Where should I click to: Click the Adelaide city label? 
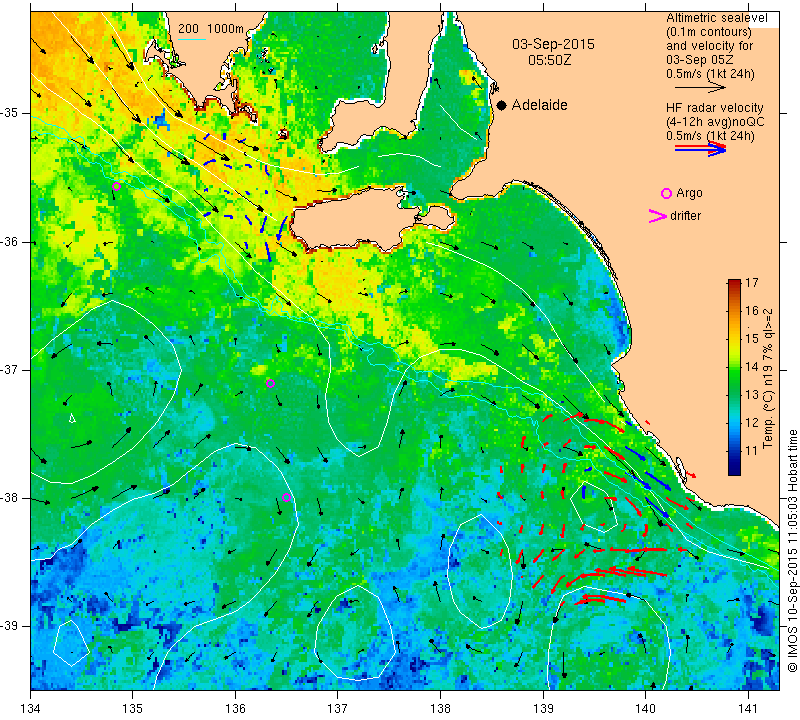click(x=539, y=105)
